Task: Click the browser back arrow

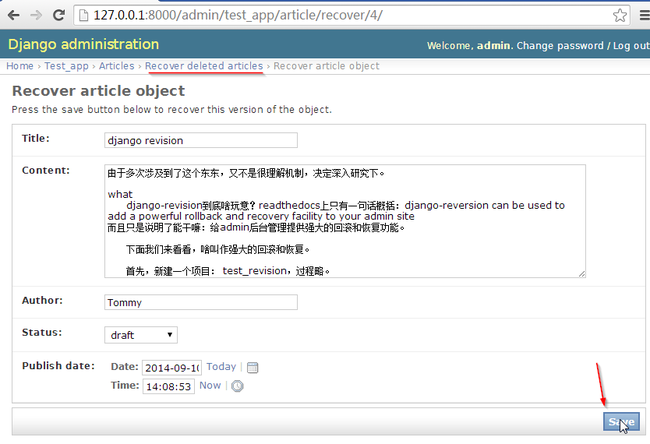Action: (x=14, y=15)
